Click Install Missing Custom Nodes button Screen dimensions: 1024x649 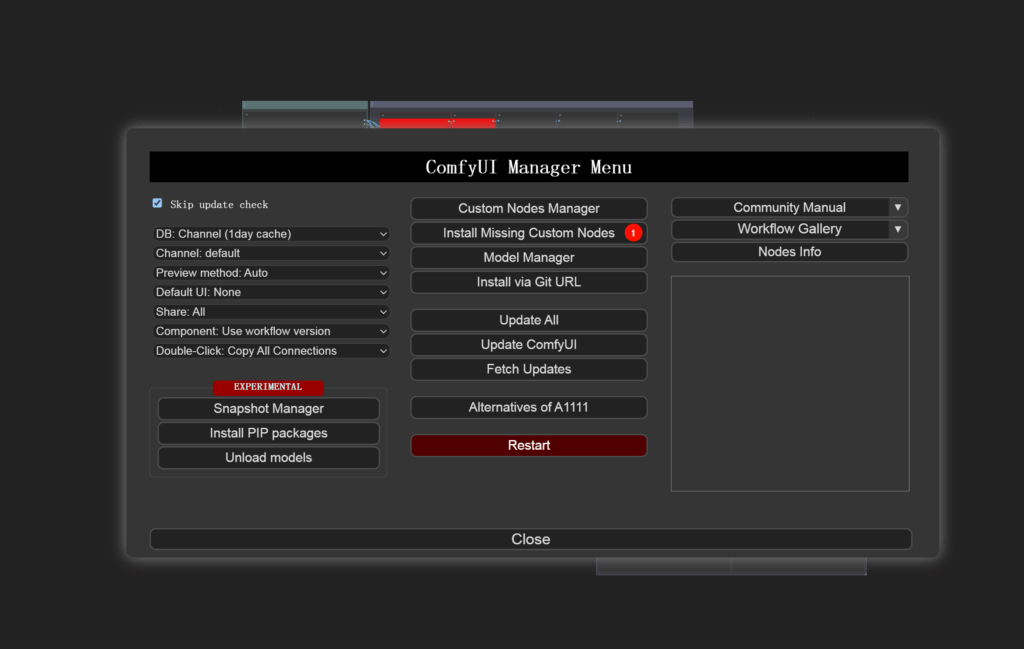point(529,233)
